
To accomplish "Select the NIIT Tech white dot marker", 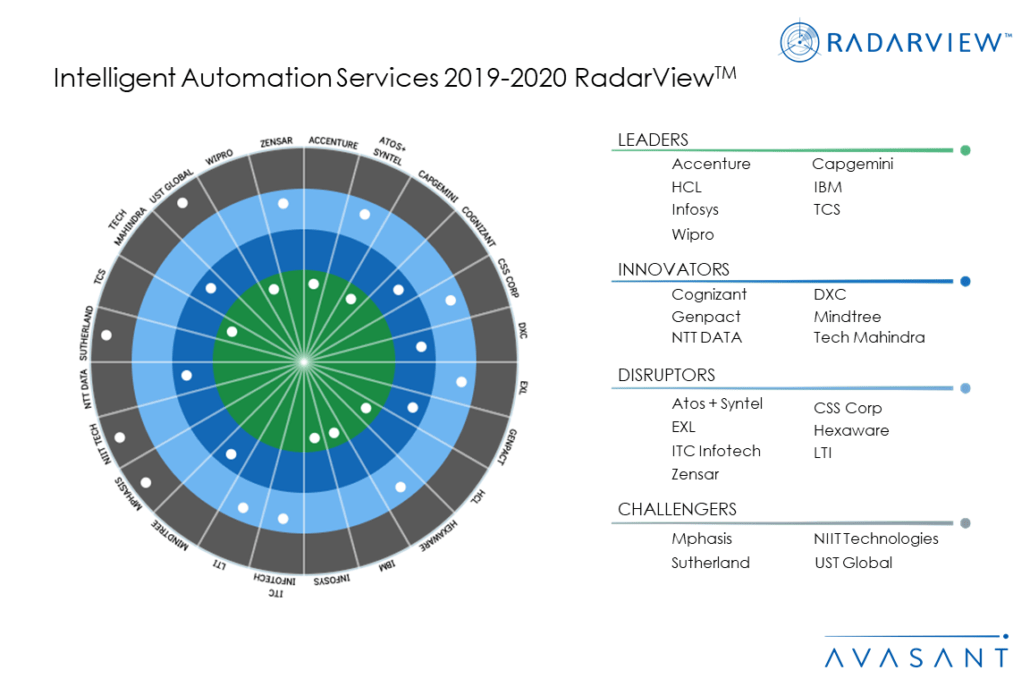I will click(x=120, y=437).
